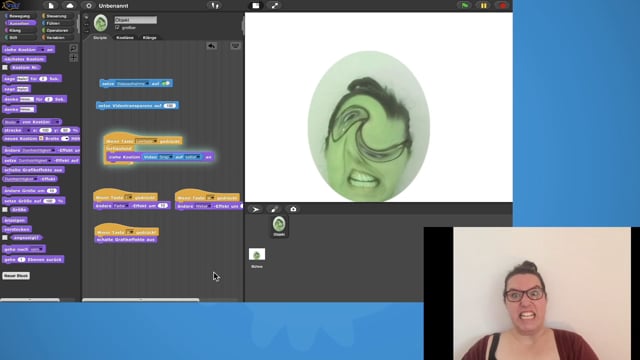Viewport: 640px width, 360px height.
Task: Start scripts with the green flag
Action: (x=464, y=6)
